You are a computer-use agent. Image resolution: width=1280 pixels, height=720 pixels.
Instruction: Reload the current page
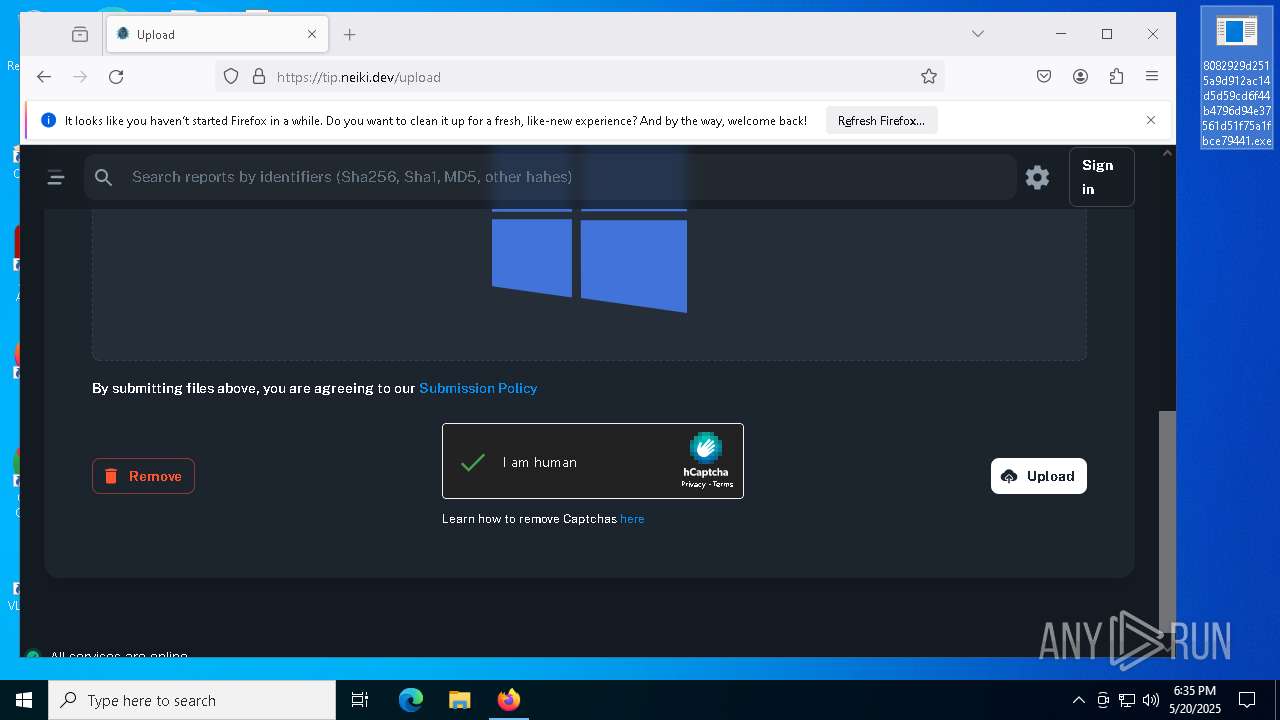pos(116,77)
